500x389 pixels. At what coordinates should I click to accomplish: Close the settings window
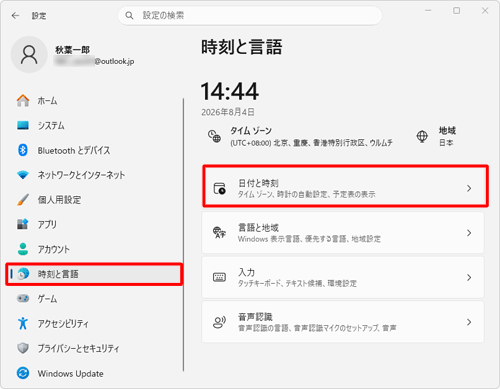pyautogui.click(x=485, y=11)
